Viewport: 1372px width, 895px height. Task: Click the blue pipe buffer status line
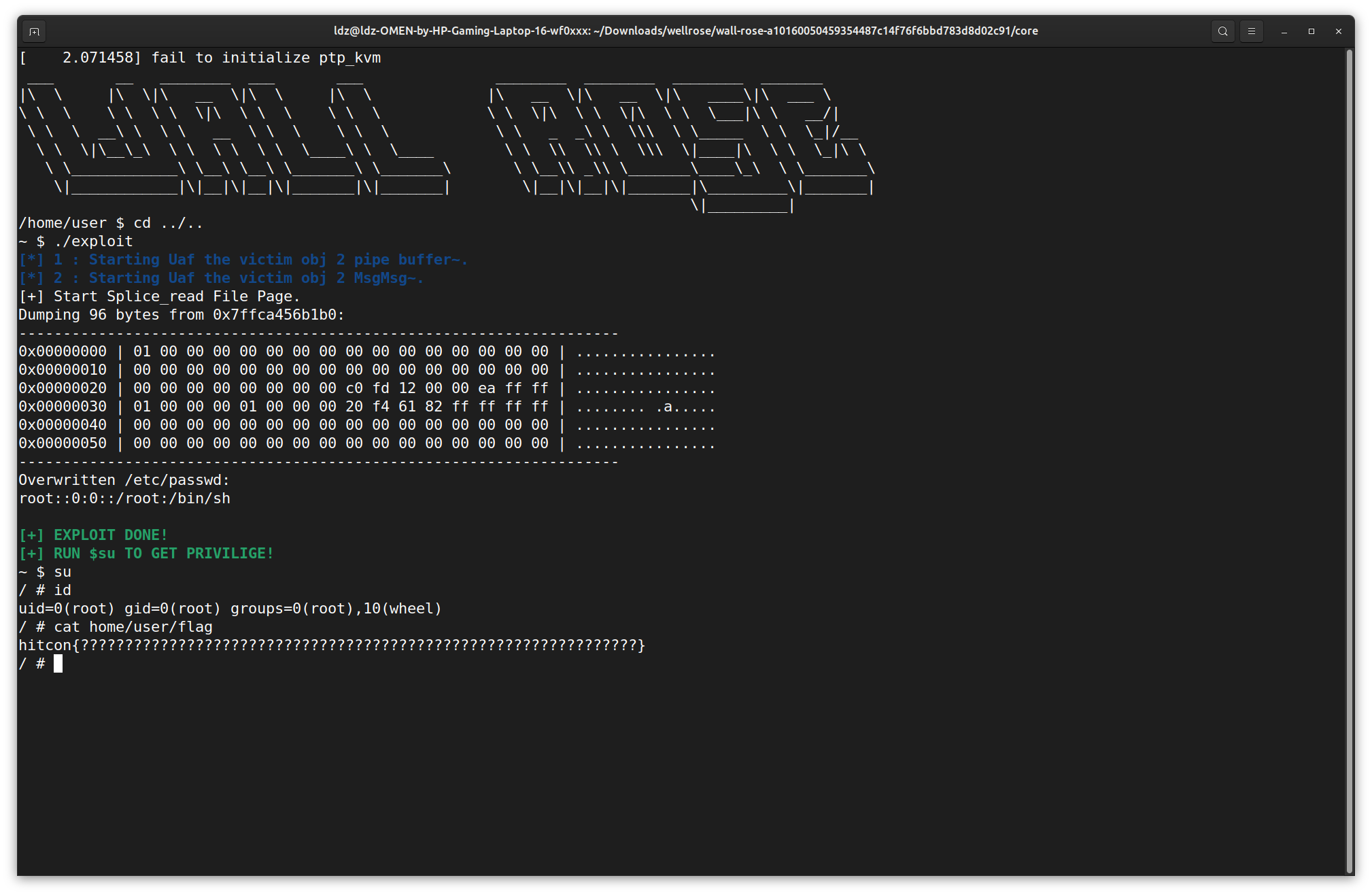[x=243, y=260]
